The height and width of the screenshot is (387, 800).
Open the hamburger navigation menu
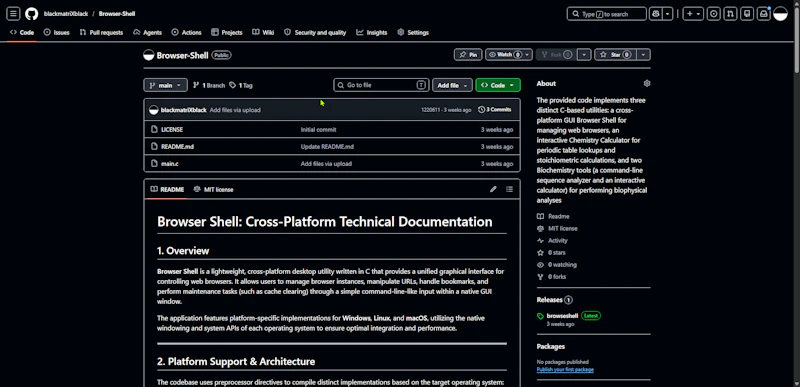pyautogui.click(x=13, y=14)
